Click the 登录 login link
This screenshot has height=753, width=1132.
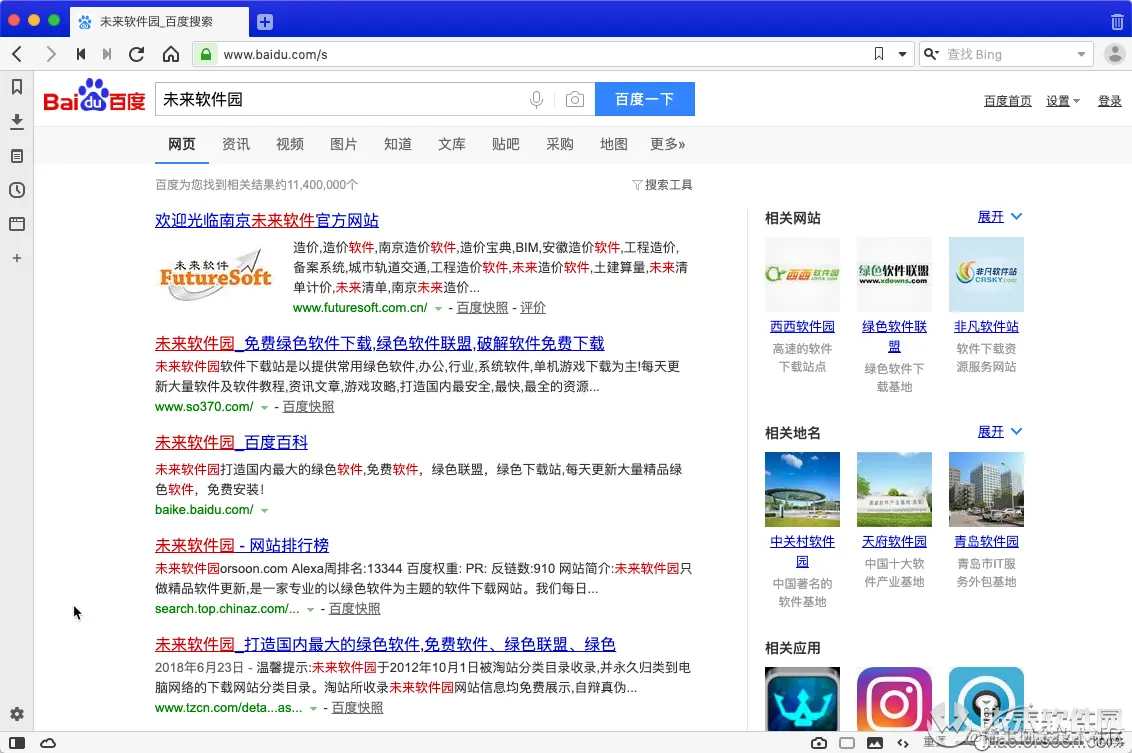click(x=1110, y=101)
